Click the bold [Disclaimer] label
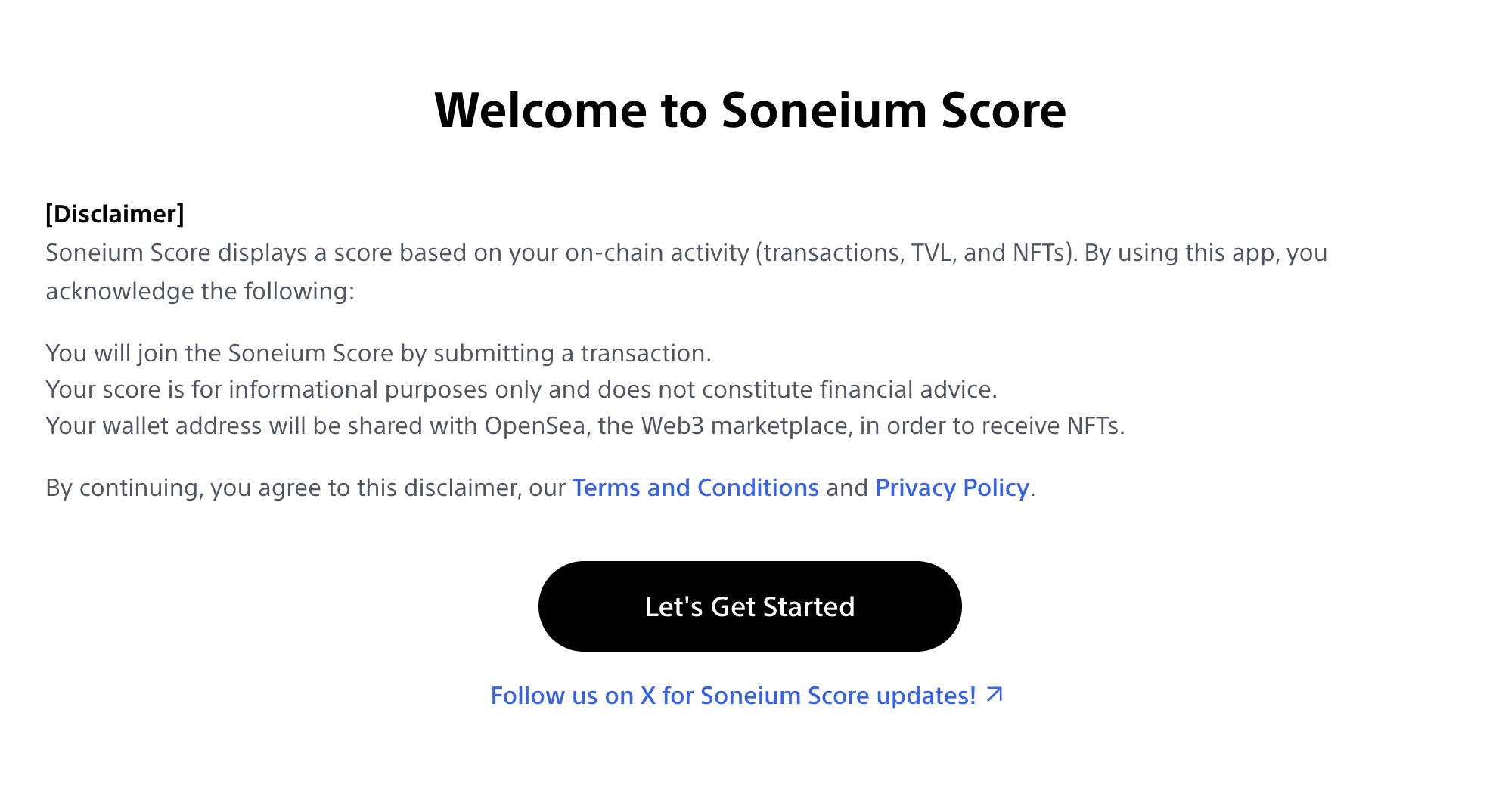Screen dimensions: 1502x812 click(x=115, y=214)
